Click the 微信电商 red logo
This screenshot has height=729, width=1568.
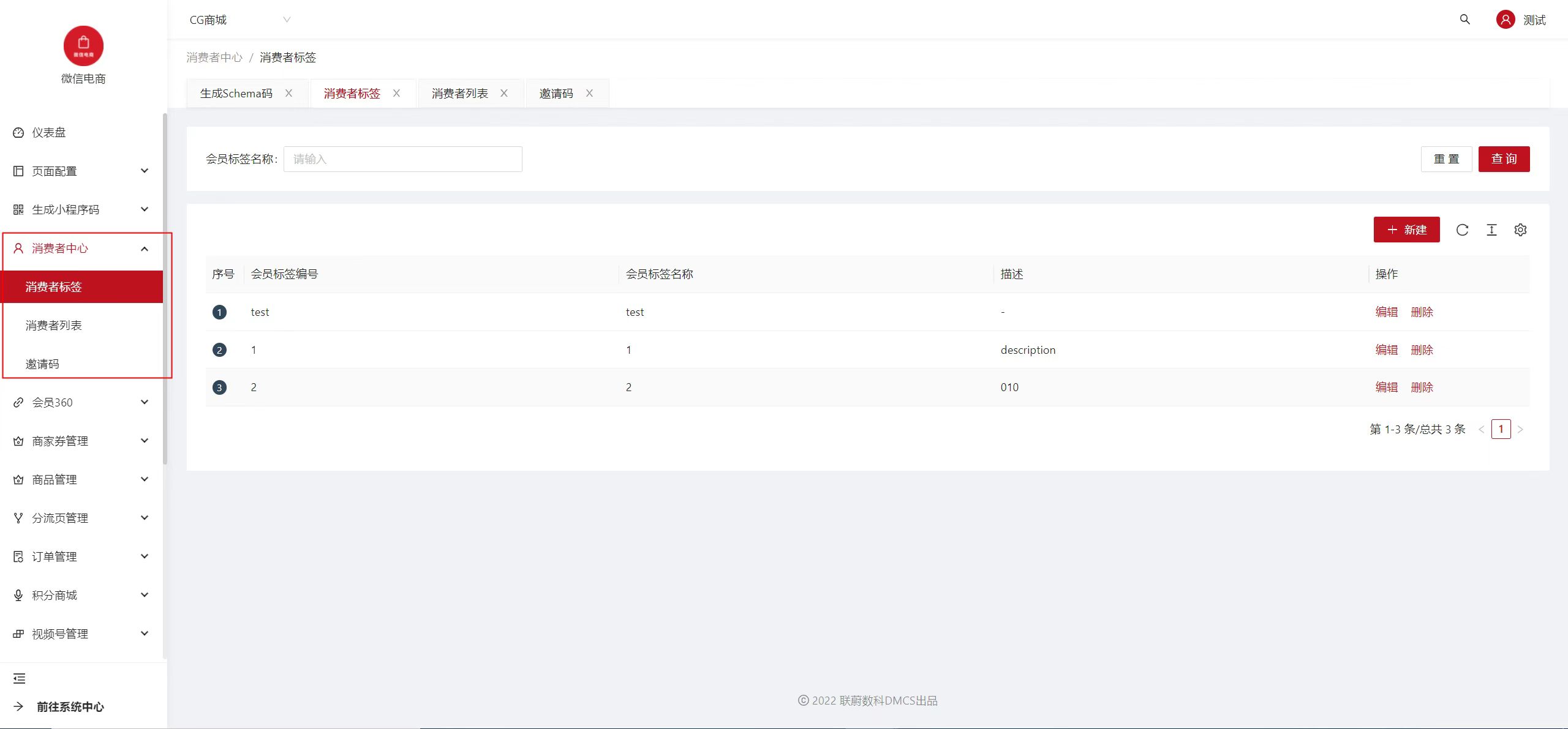(83, 46)
